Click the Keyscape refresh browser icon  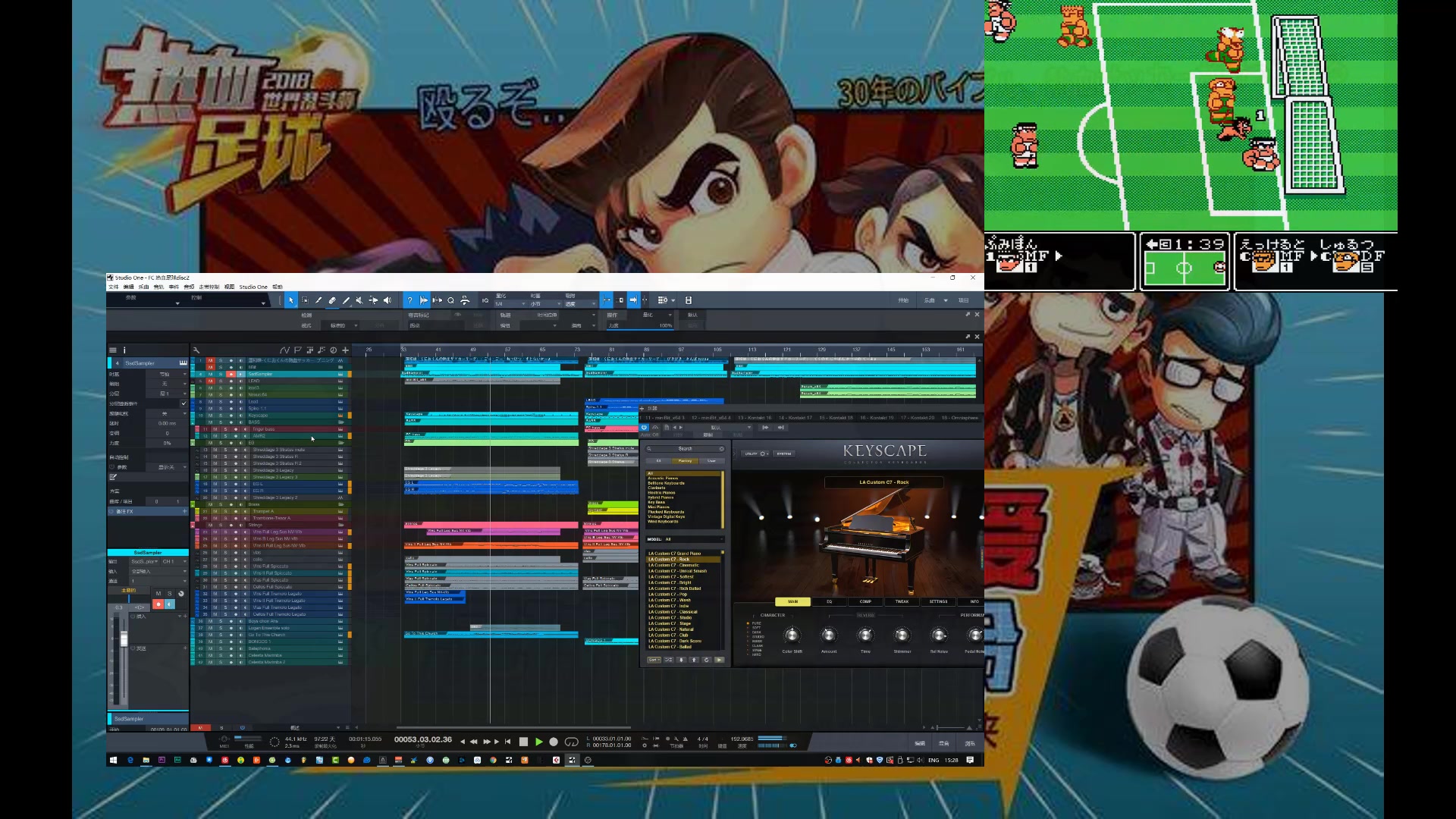[x=707, y=660]
